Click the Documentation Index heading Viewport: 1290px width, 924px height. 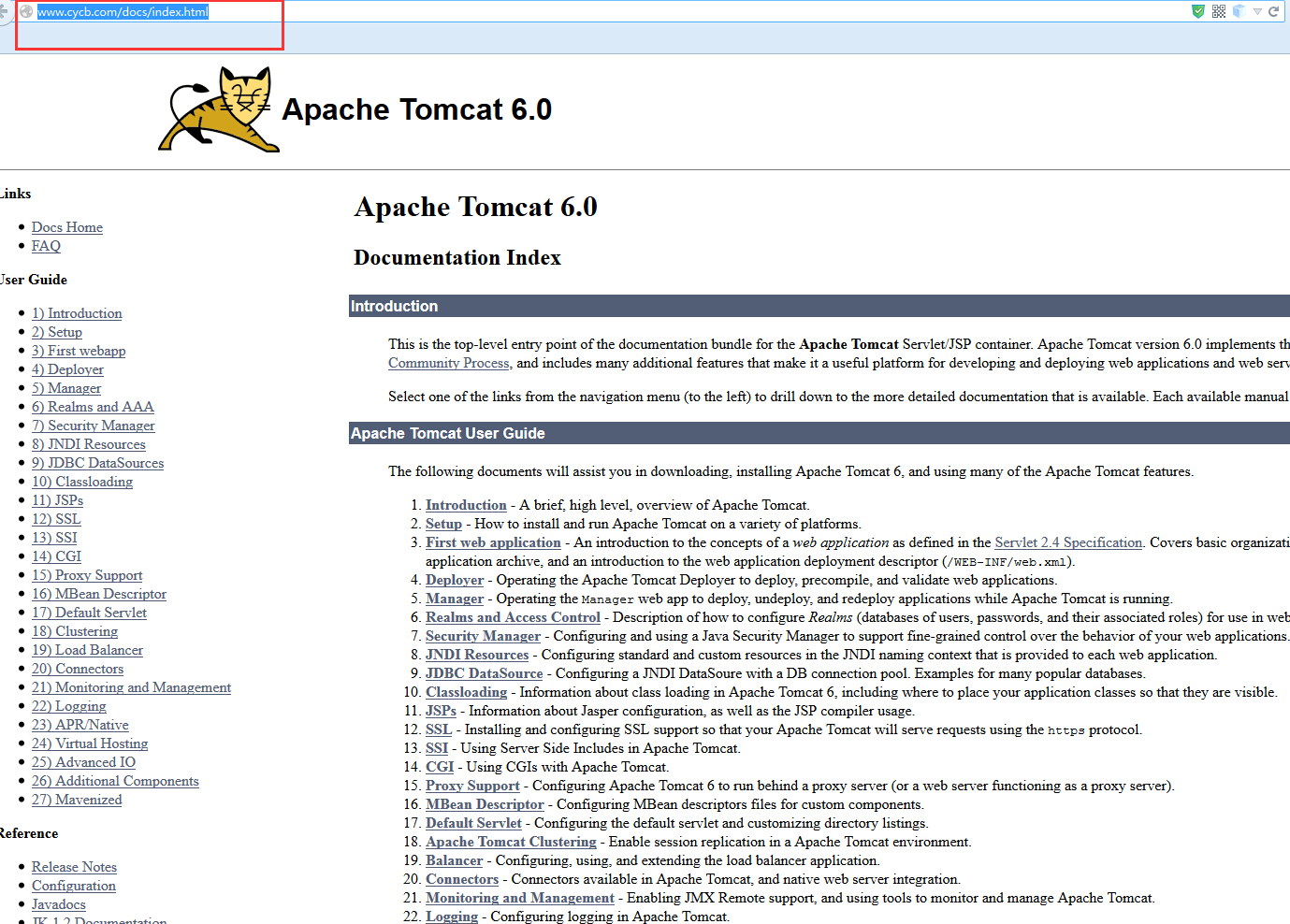click(x=457, y=258)
